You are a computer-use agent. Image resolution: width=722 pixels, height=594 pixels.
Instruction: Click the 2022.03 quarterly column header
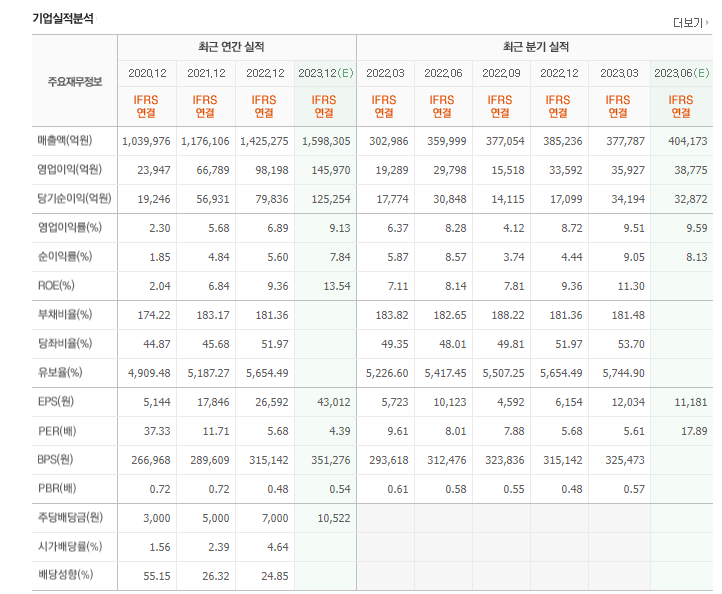point(385,73)
